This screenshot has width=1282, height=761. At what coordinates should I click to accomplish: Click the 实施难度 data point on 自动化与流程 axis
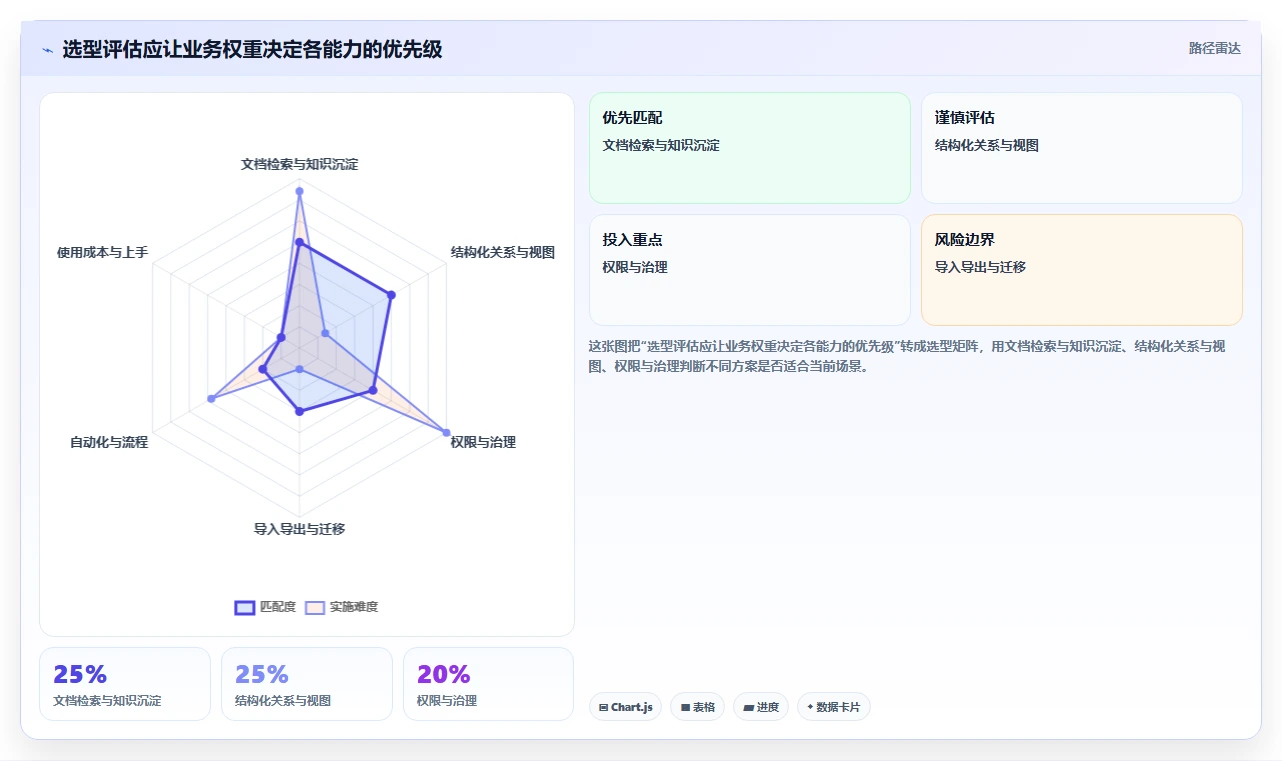point(211,399)
